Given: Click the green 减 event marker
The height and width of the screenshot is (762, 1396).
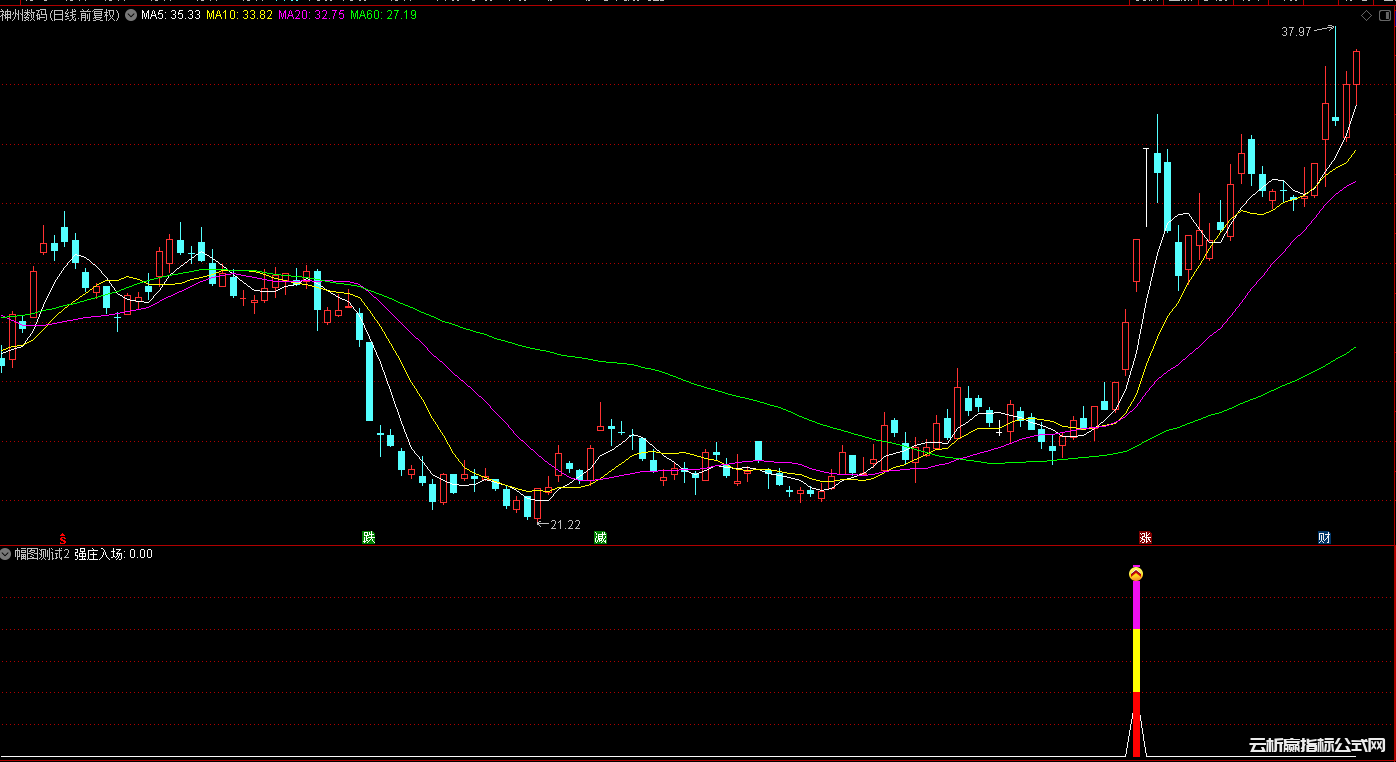Looking at the screenshot, I should [600, 538].
